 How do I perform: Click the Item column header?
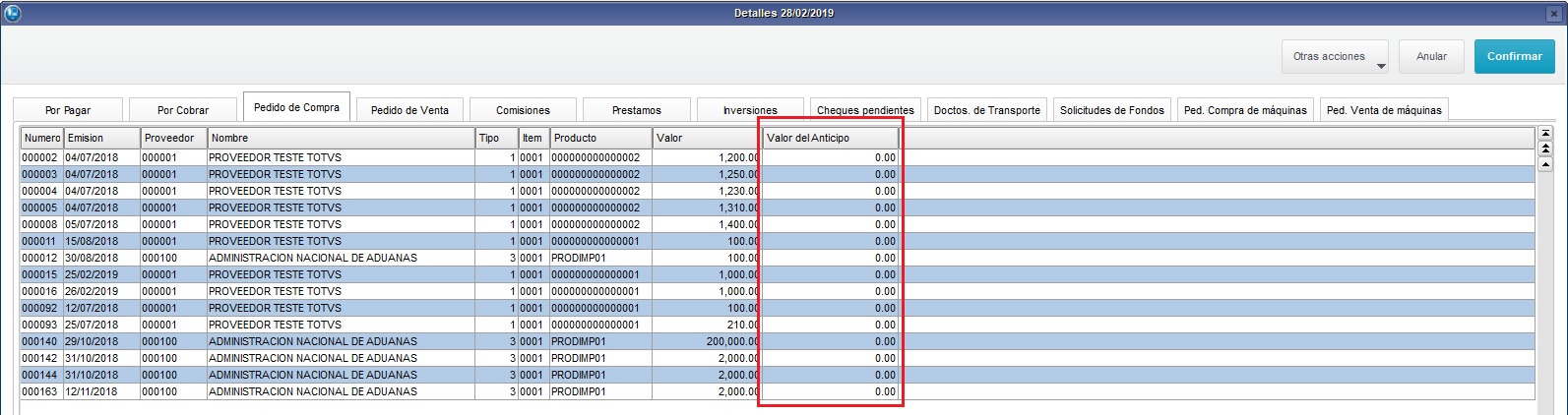[x=533, y=138]
